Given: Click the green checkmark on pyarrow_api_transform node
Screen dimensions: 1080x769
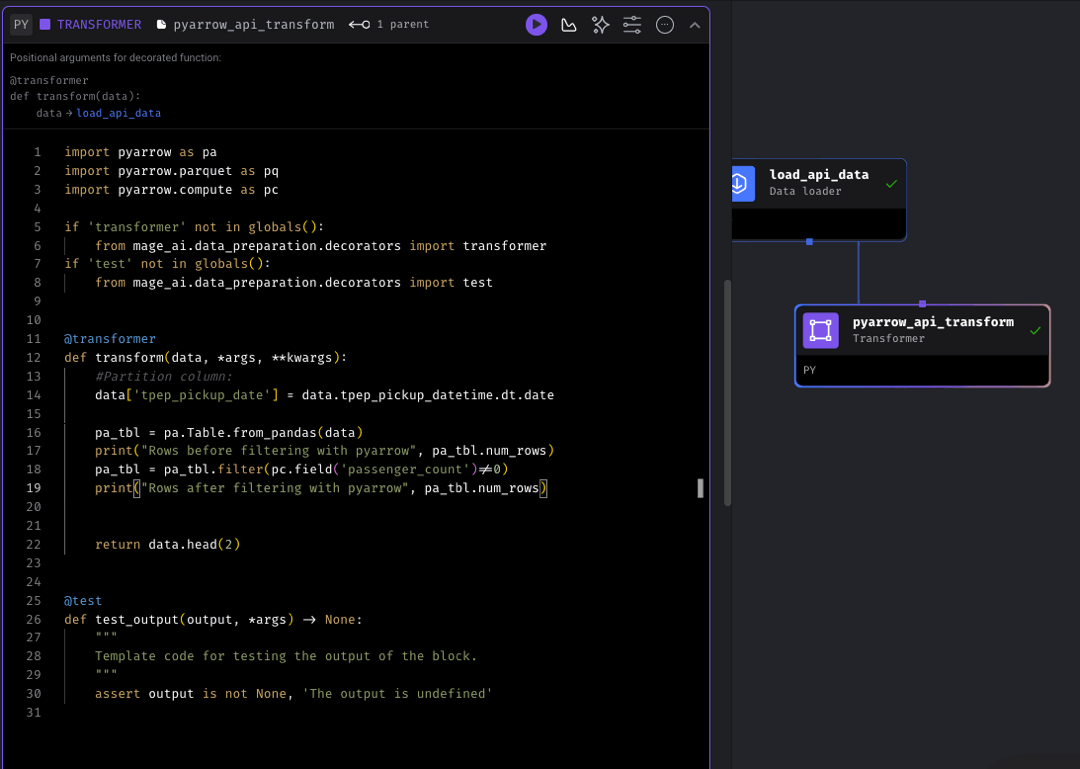Looking at the screenshot, I should click(x=1035, y=331).
